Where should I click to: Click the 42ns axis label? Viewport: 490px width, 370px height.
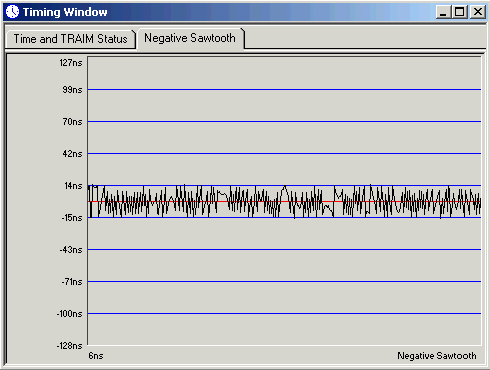tap(72, 154)
